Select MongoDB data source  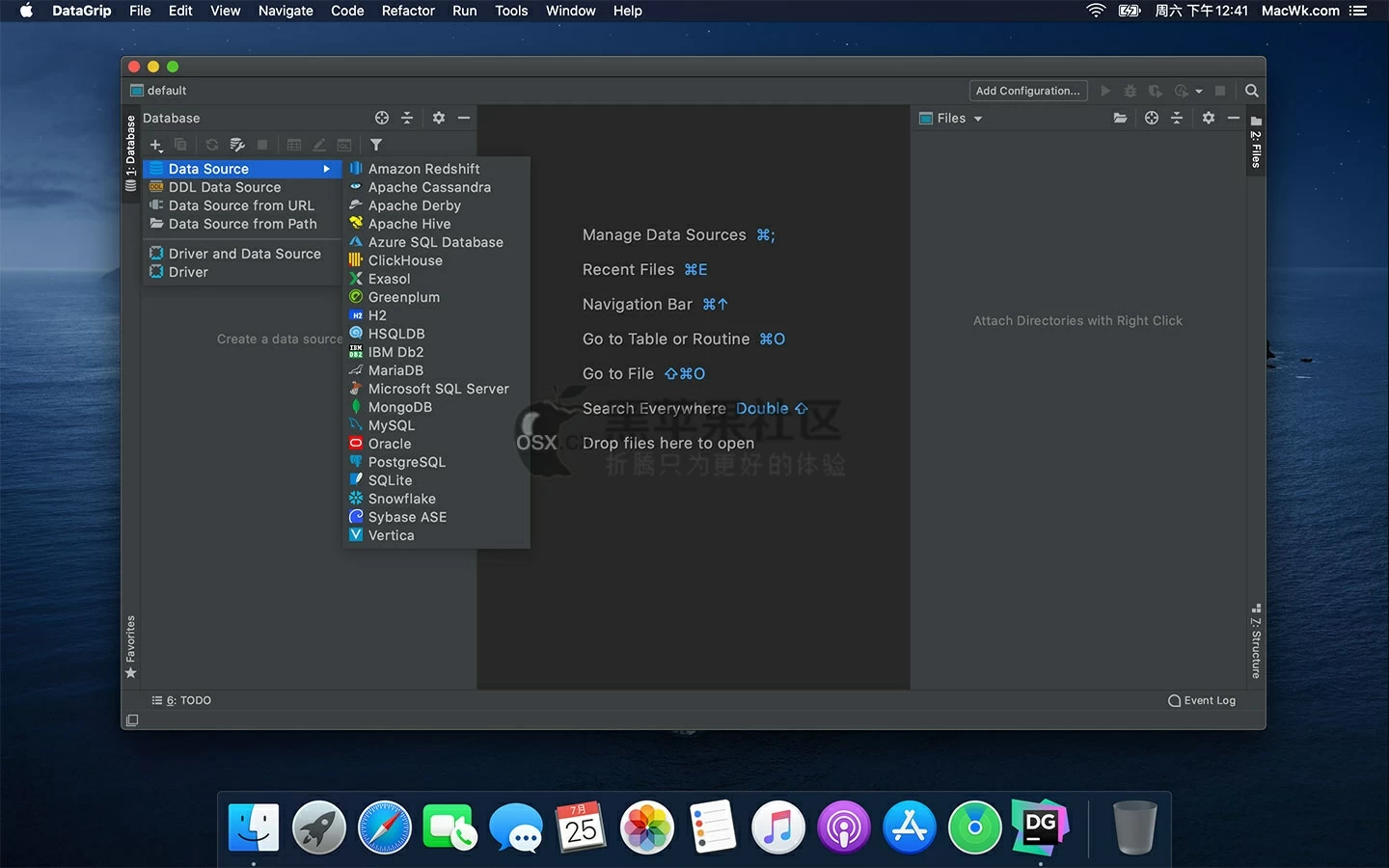(x=436, y=407)
